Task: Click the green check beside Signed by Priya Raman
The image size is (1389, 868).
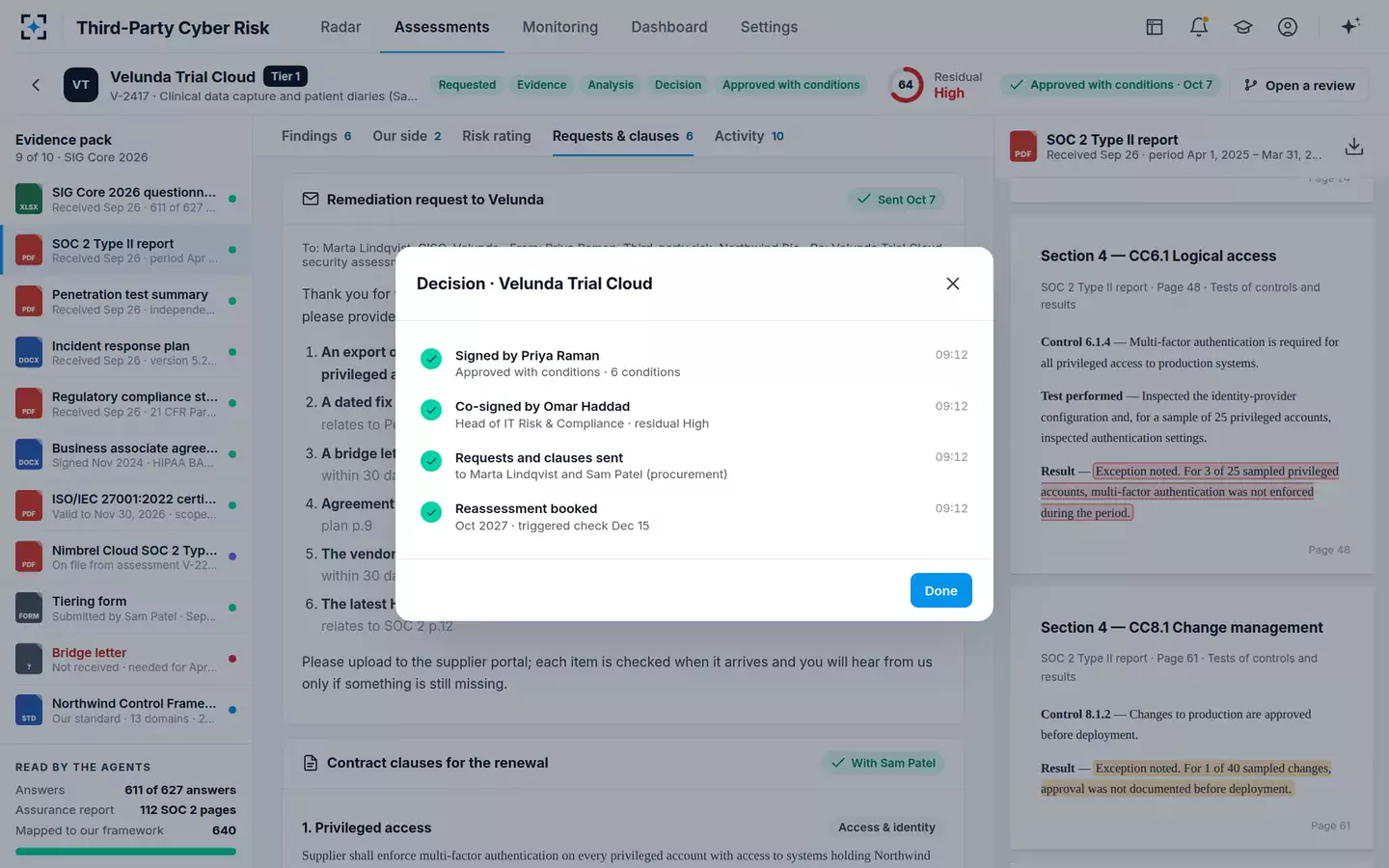Action: pos(431,359)
